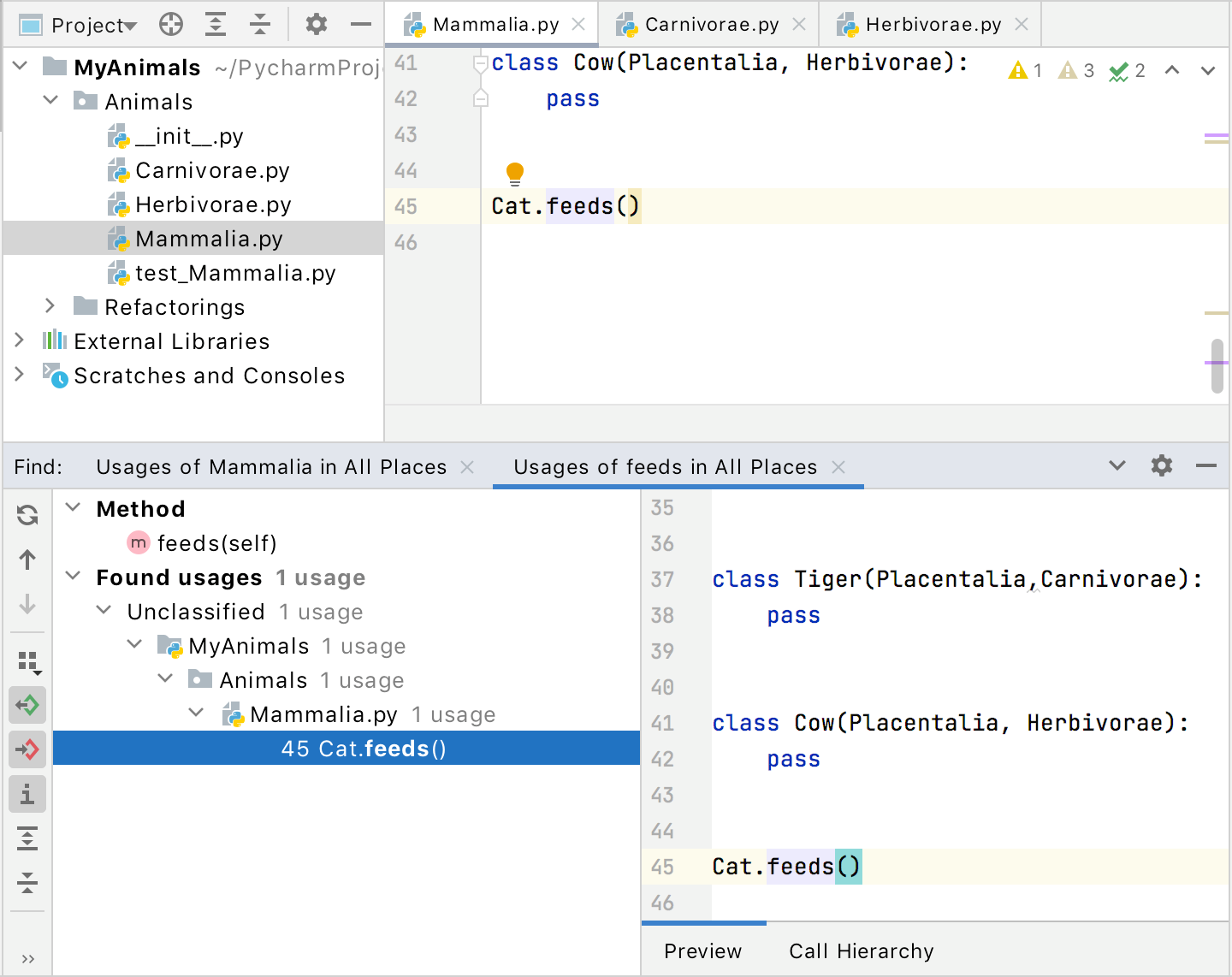The height and width of the screenshot is (977, 1232).
Task: Toggle show write access usages button
Action: (x=27, y=750)
